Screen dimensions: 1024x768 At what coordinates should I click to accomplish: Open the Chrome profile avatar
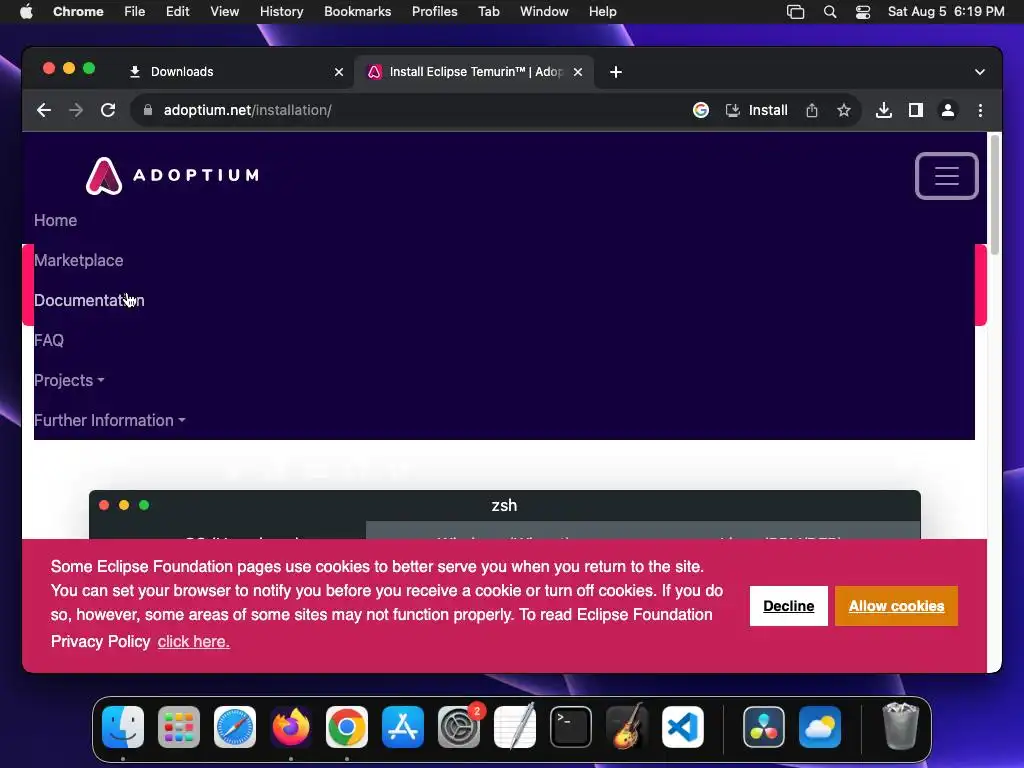(x=948, y=110)
